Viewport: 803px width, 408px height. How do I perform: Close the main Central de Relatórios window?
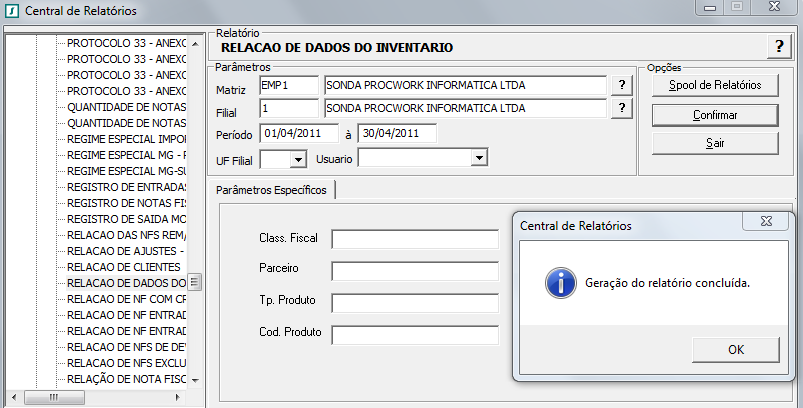point(774,7)
